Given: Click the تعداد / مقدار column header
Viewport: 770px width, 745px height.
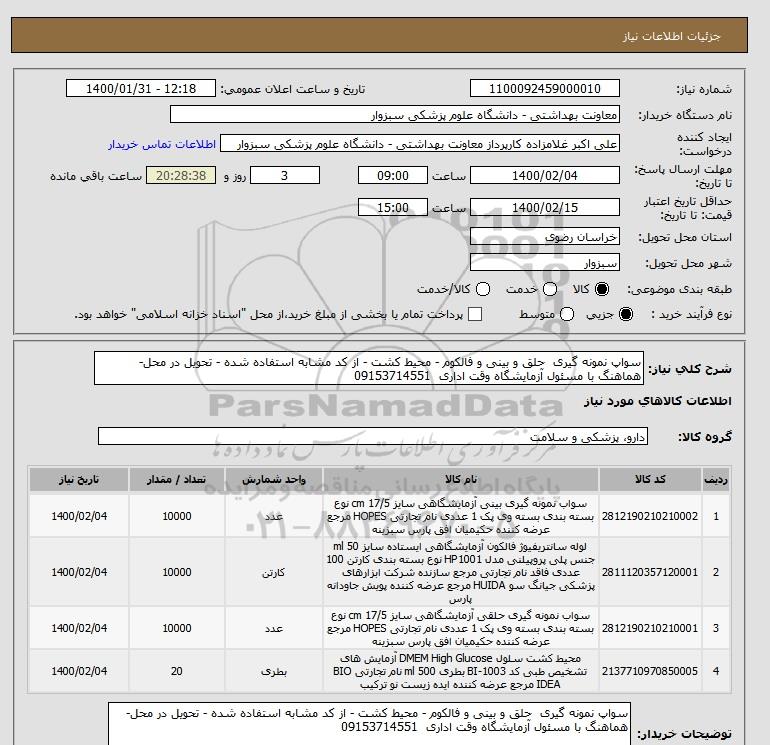Looking at the screenshot, I should 177,480.
